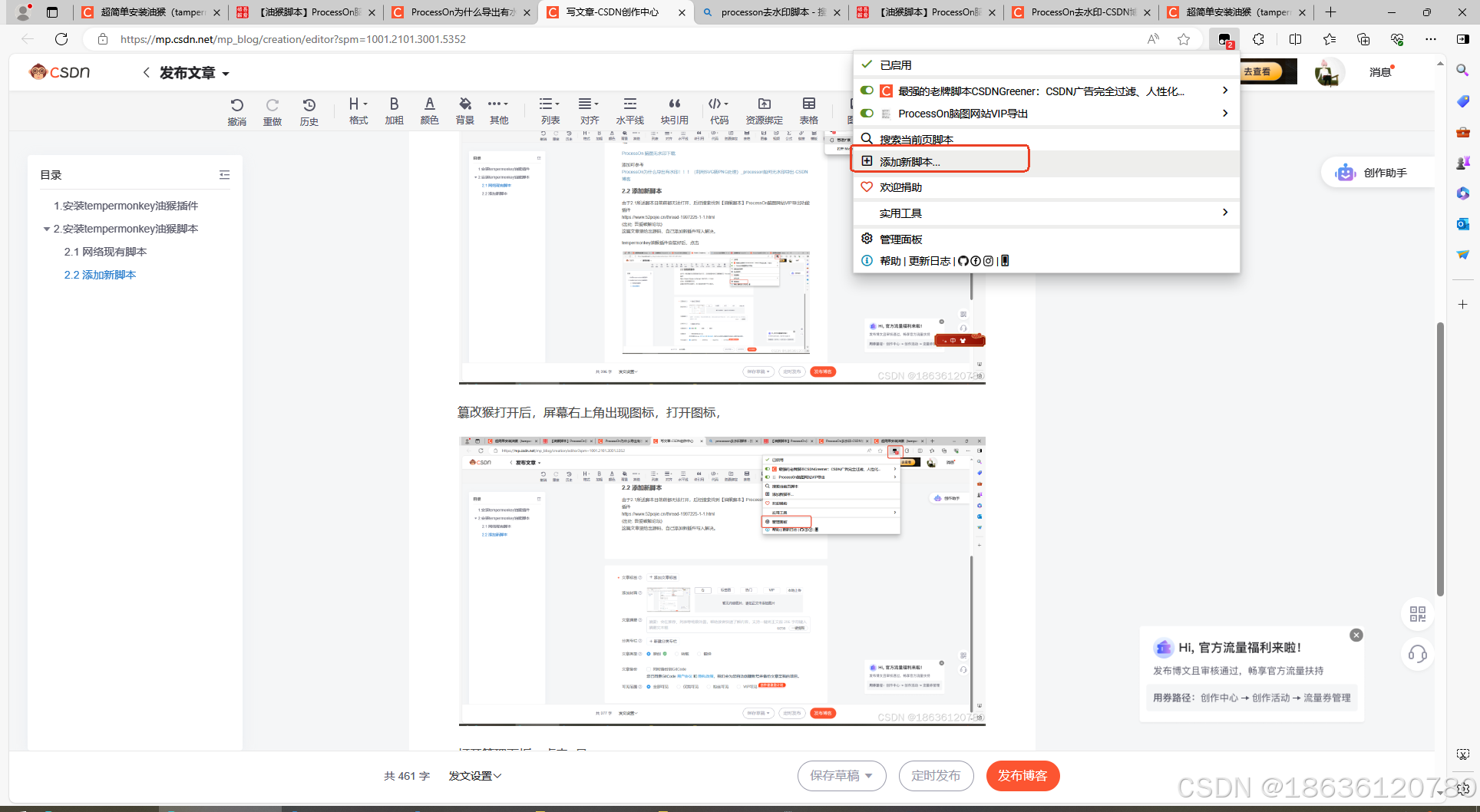Click the Redo (重做) toolbar icon
This screenshot has height=812, width=1480.
coord(272,111)
